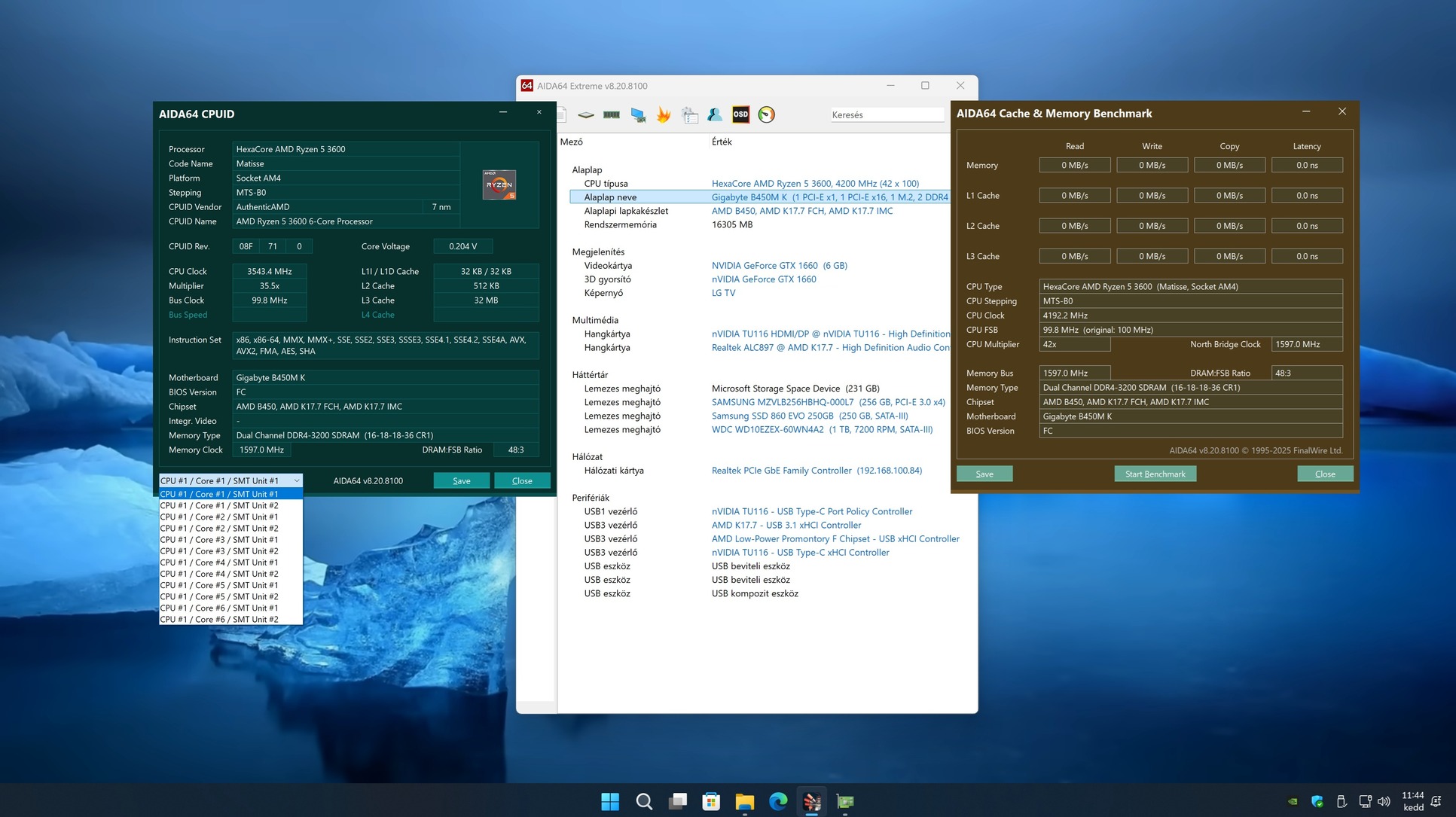Open the OSD panel icon
1456x817 pixels.
point(740,114)
